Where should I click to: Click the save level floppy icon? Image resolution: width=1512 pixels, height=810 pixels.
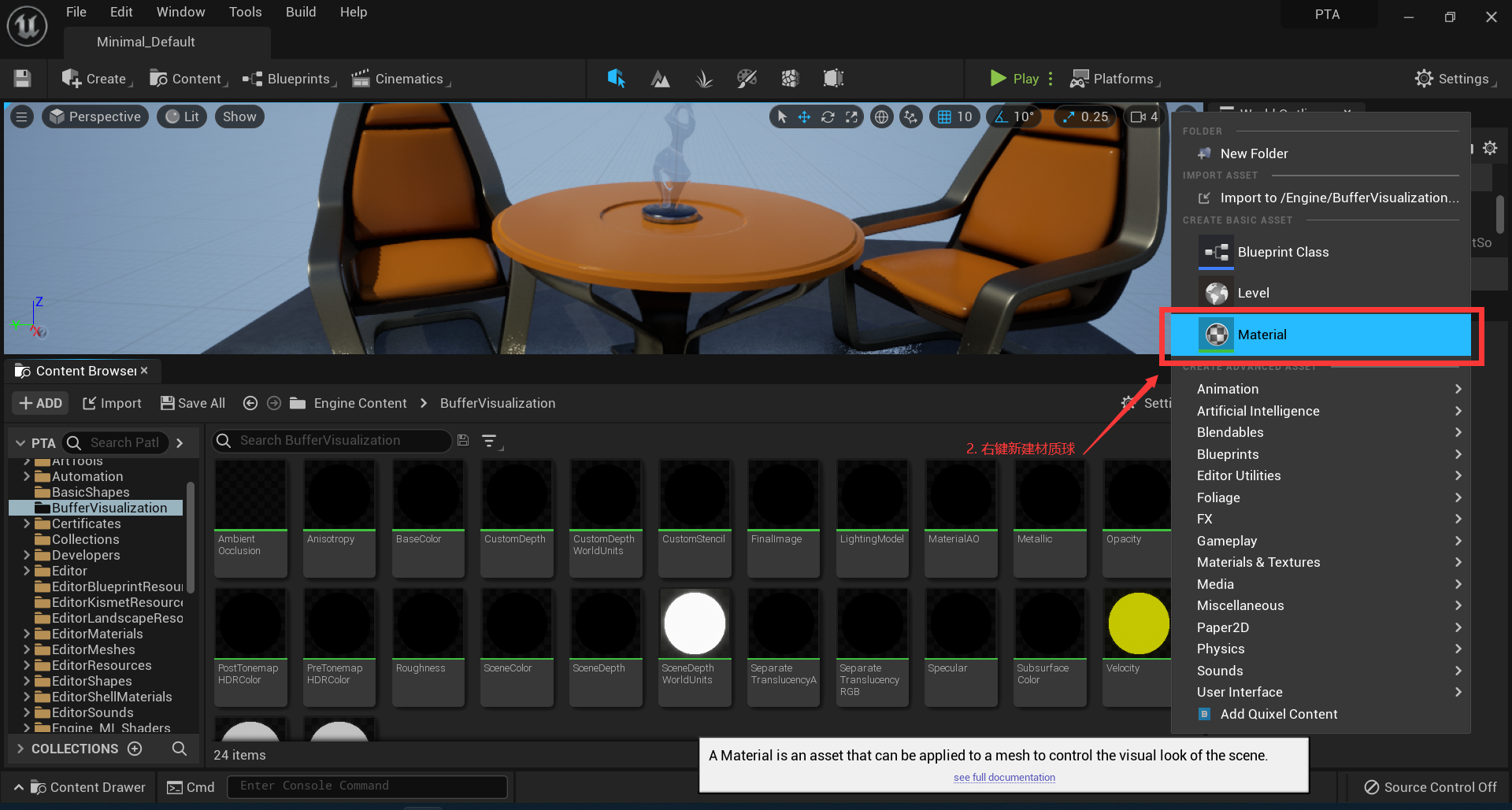22,79
